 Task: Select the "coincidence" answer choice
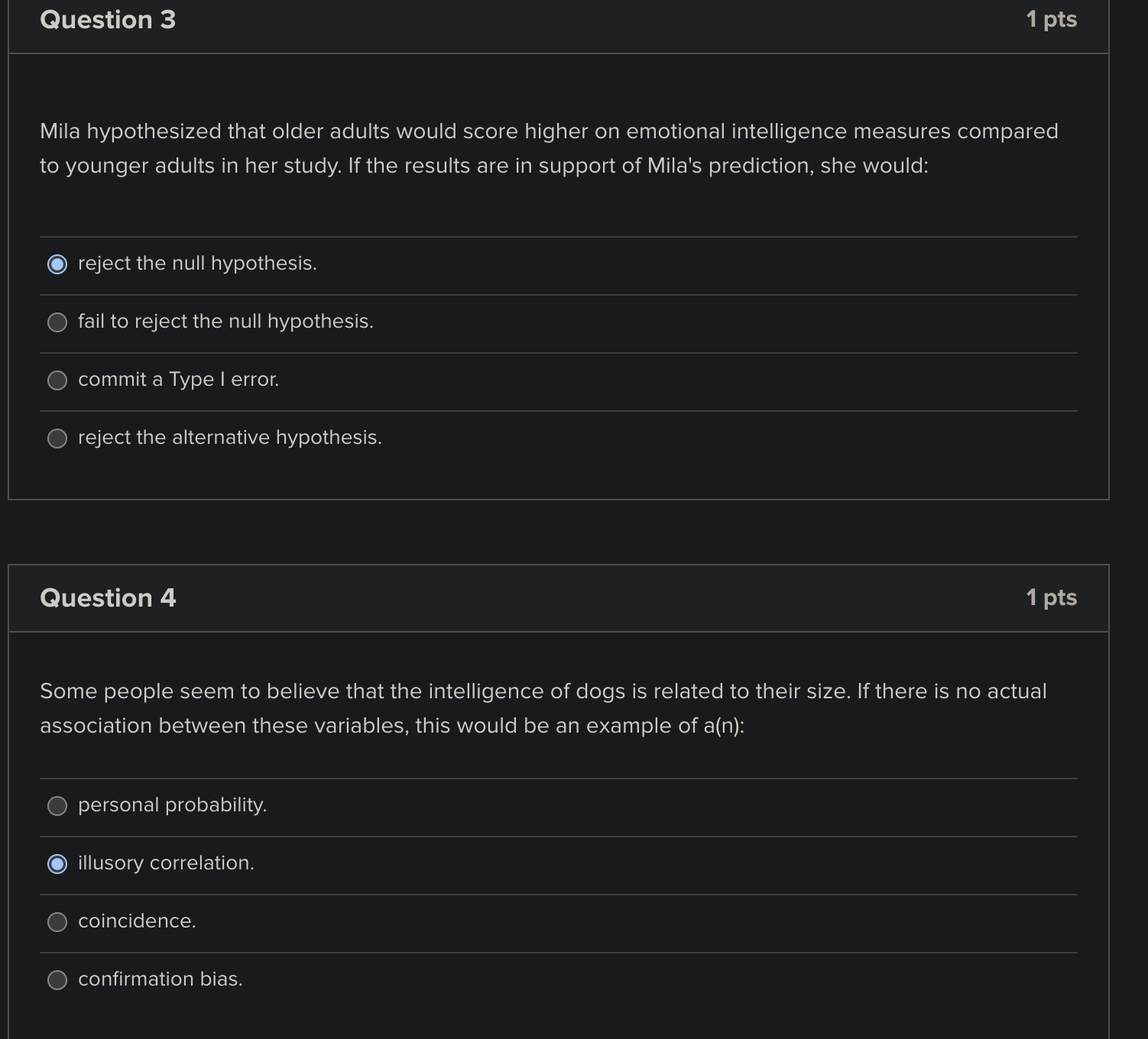click(57, 922)
